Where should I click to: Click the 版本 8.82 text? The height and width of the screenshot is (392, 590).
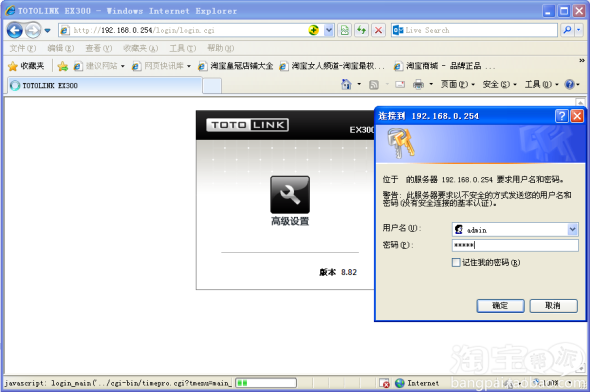coord(338,272)
